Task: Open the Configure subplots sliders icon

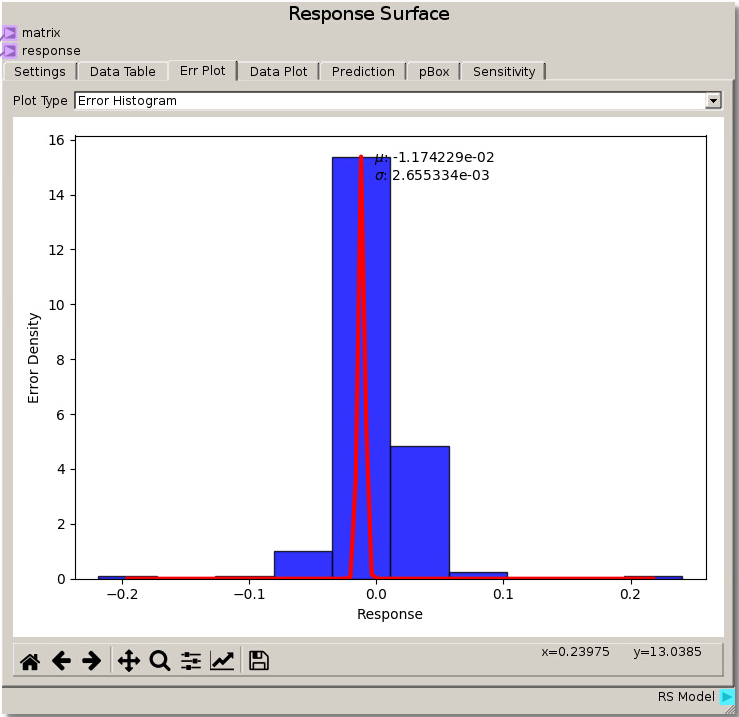Action: pos(190,661)
